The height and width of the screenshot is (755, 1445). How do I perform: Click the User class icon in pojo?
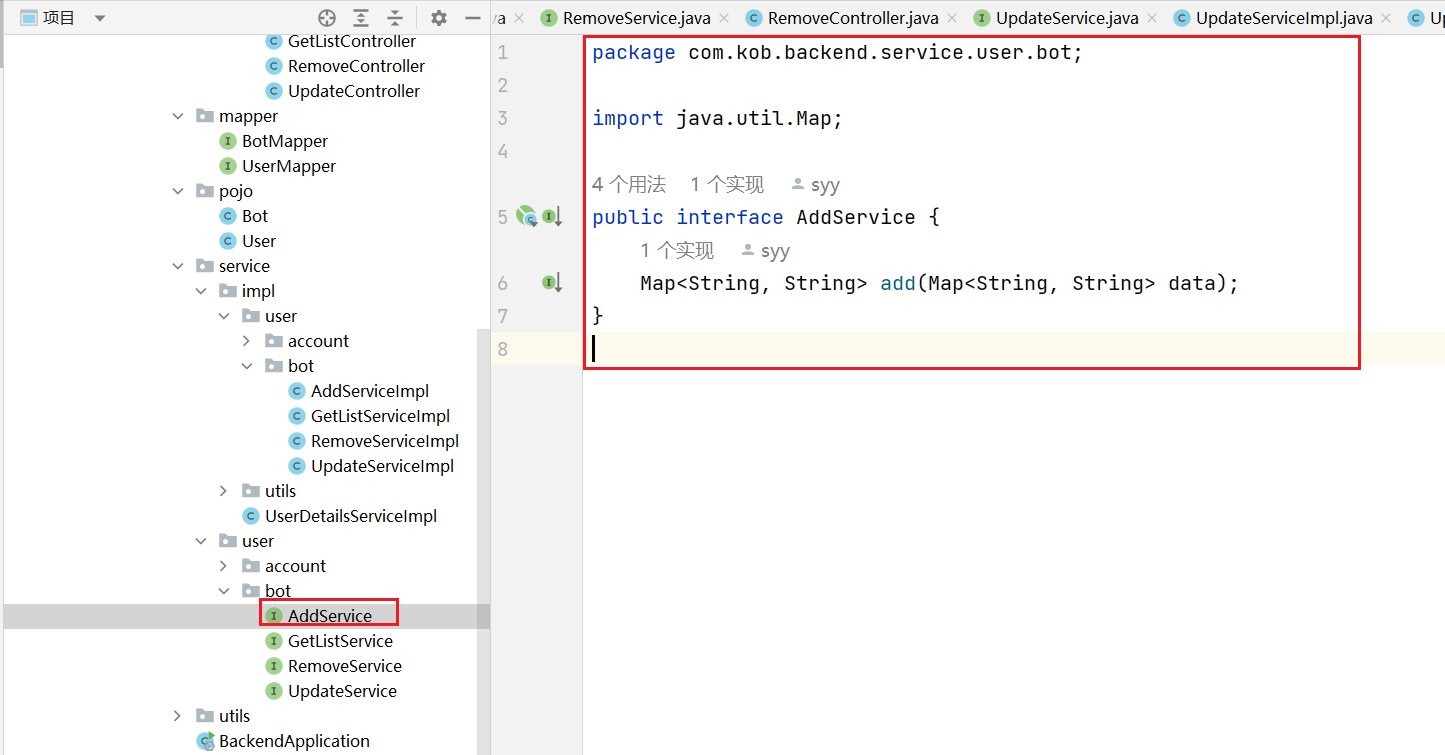pos(228,241)
